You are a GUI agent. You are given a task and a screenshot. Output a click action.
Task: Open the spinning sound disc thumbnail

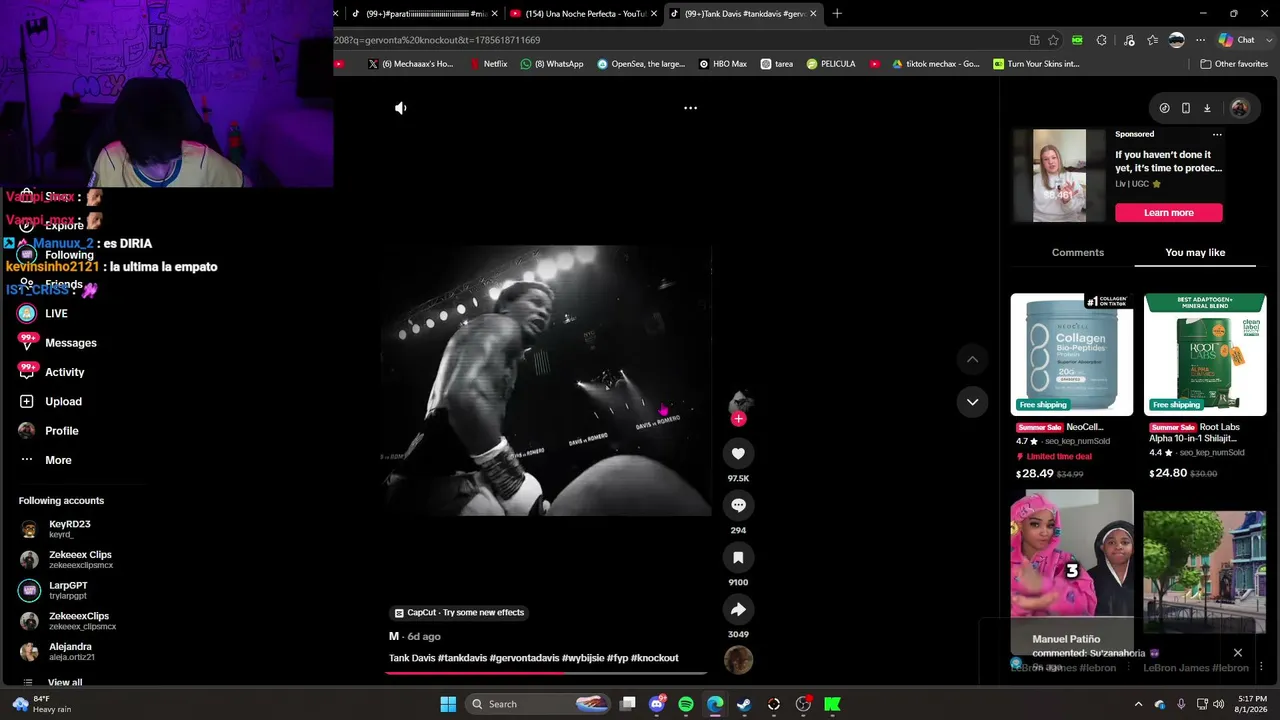point(738,660)
